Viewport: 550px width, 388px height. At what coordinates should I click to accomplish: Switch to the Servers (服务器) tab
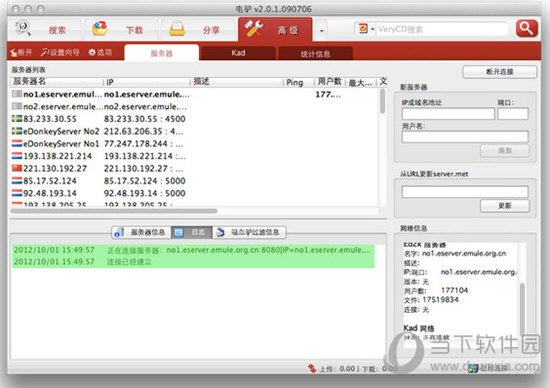(x=162, y=53)
